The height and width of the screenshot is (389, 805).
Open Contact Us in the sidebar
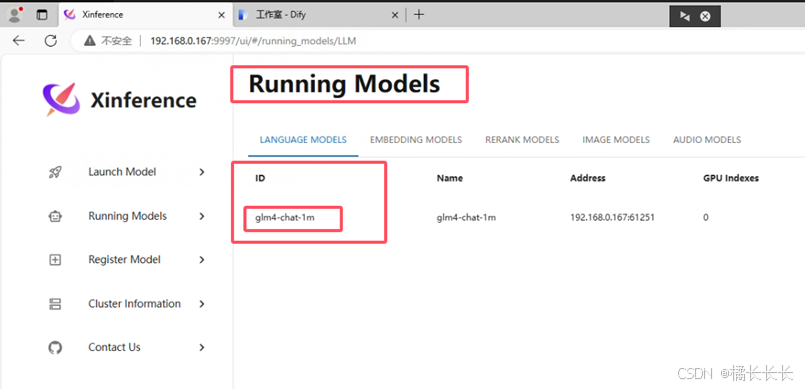point(114,348)
